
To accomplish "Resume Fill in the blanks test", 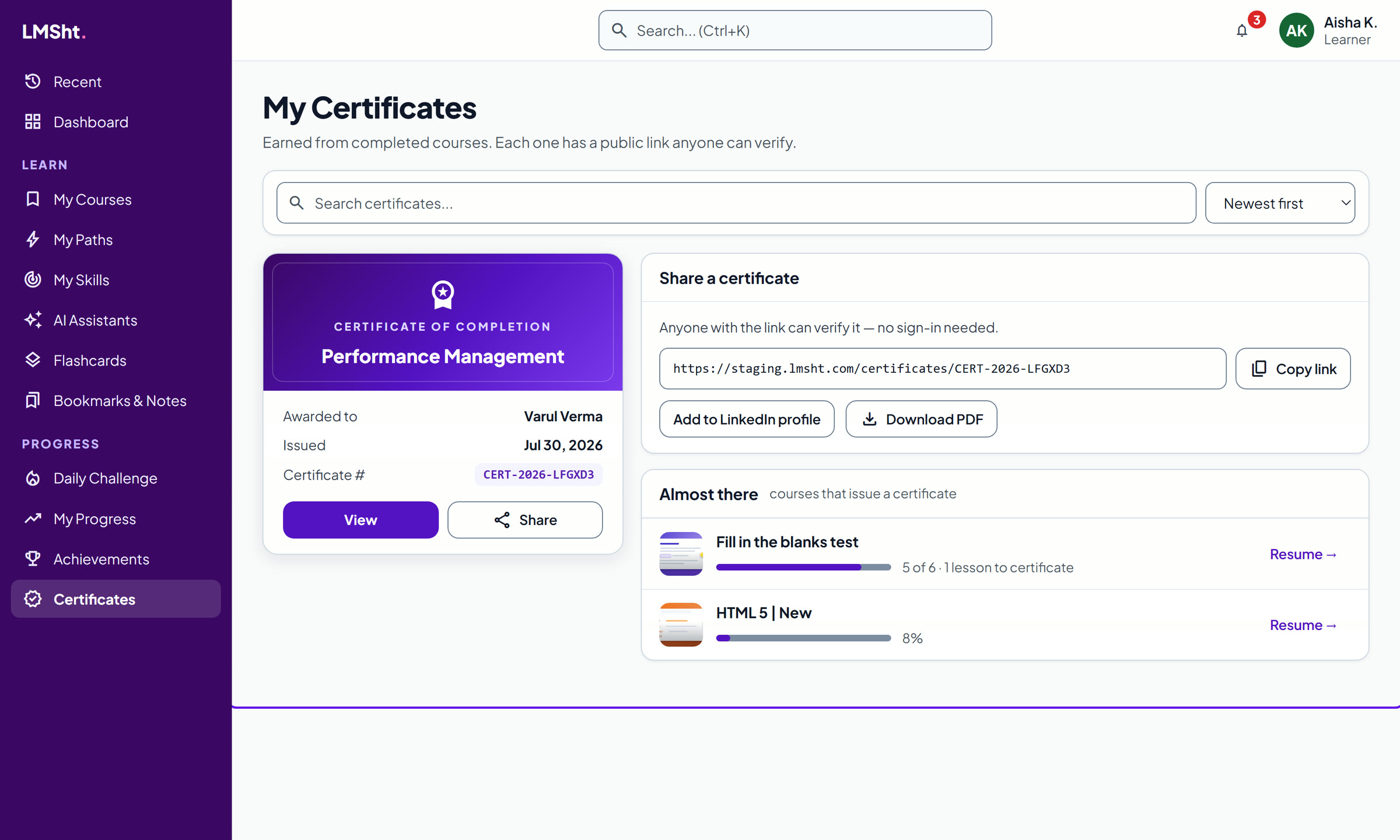I will pyautogui.click(x=1303, y=554).
